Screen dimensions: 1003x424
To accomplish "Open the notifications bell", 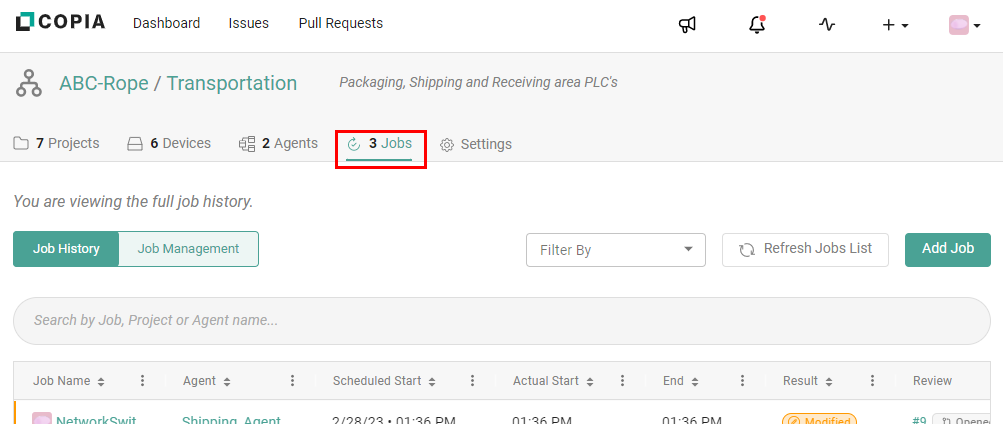I will pyautogui.click(x=757, y=24).
